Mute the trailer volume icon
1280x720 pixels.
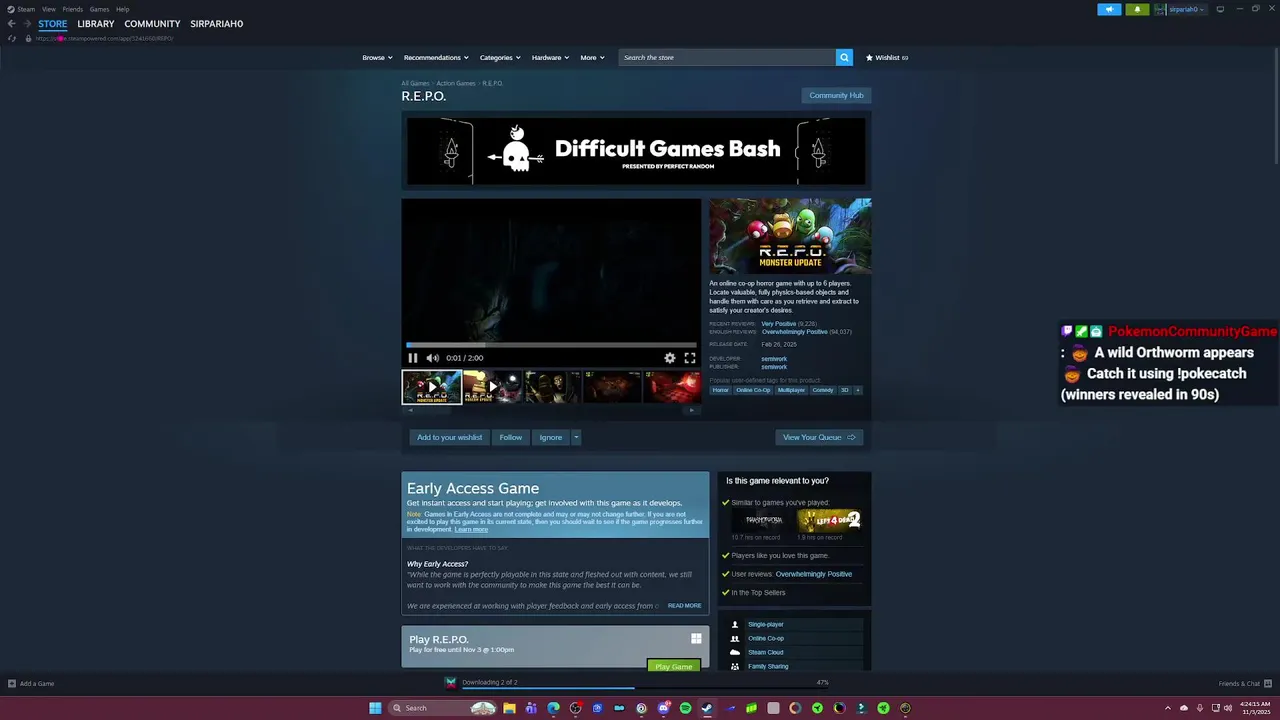point(432,358)
